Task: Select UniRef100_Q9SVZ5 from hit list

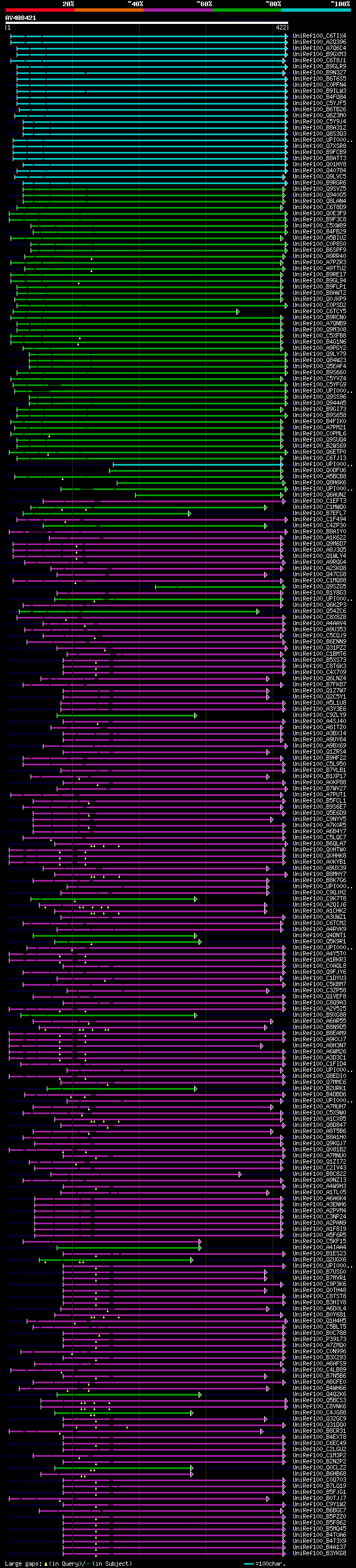Action: click(319, 189)
